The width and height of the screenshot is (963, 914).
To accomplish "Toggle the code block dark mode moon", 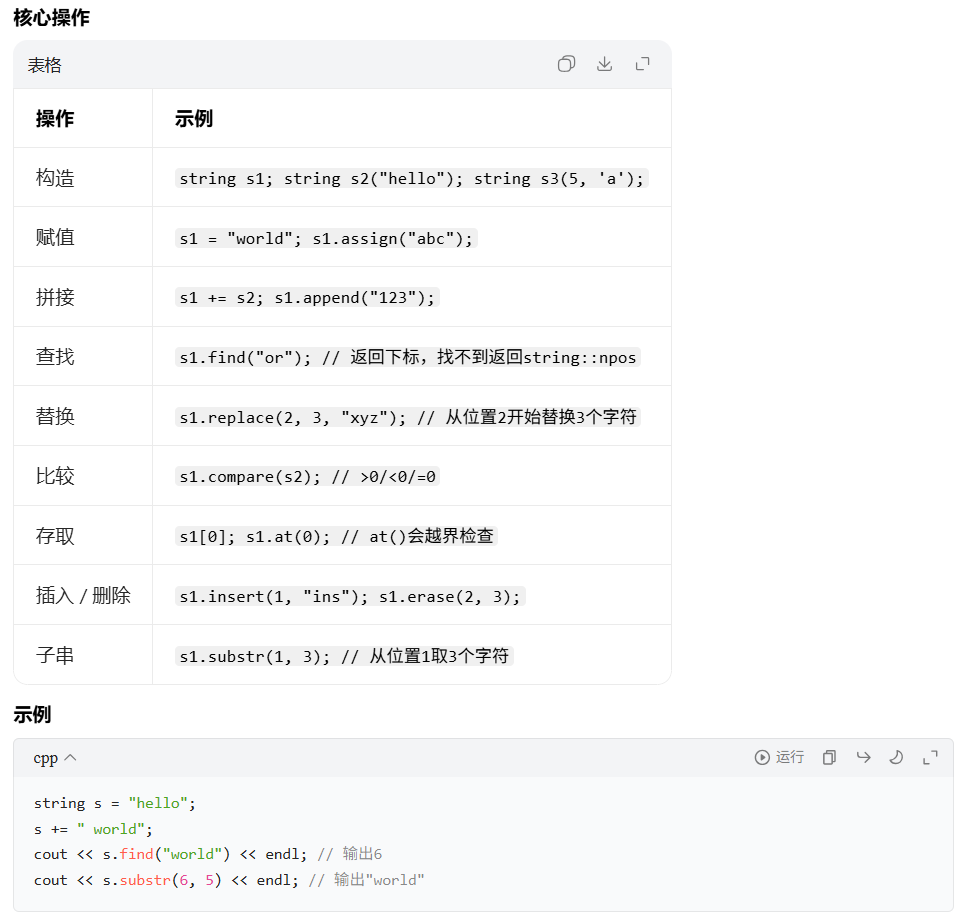I will click(896, 757).
